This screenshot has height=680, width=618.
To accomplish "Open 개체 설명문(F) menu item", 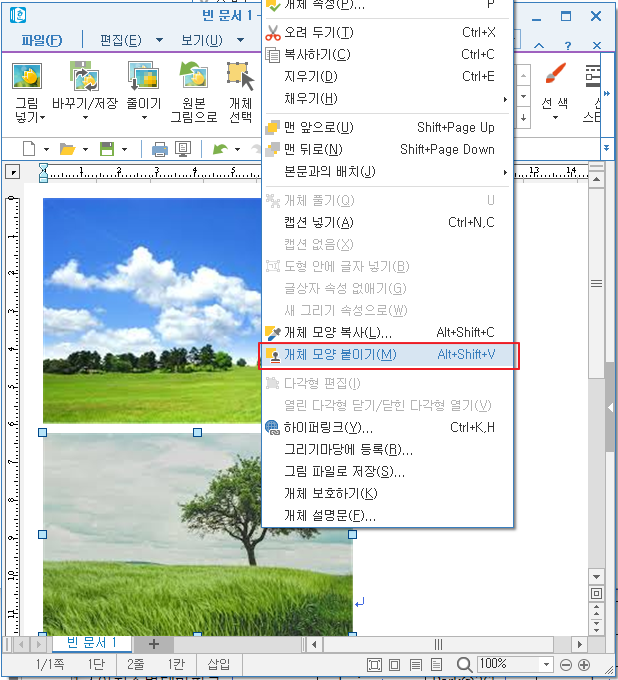I will (x=387, y=516).
